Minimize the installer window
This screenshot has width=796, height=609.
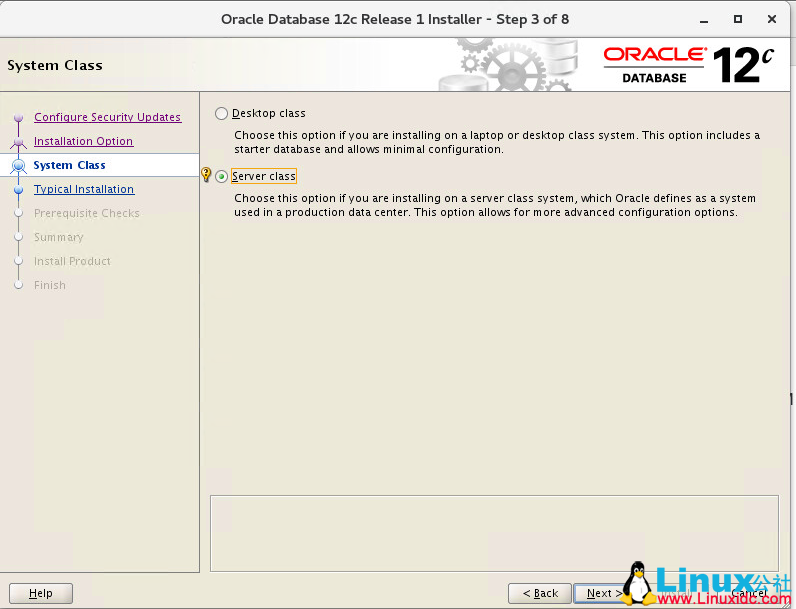[704, 20]
